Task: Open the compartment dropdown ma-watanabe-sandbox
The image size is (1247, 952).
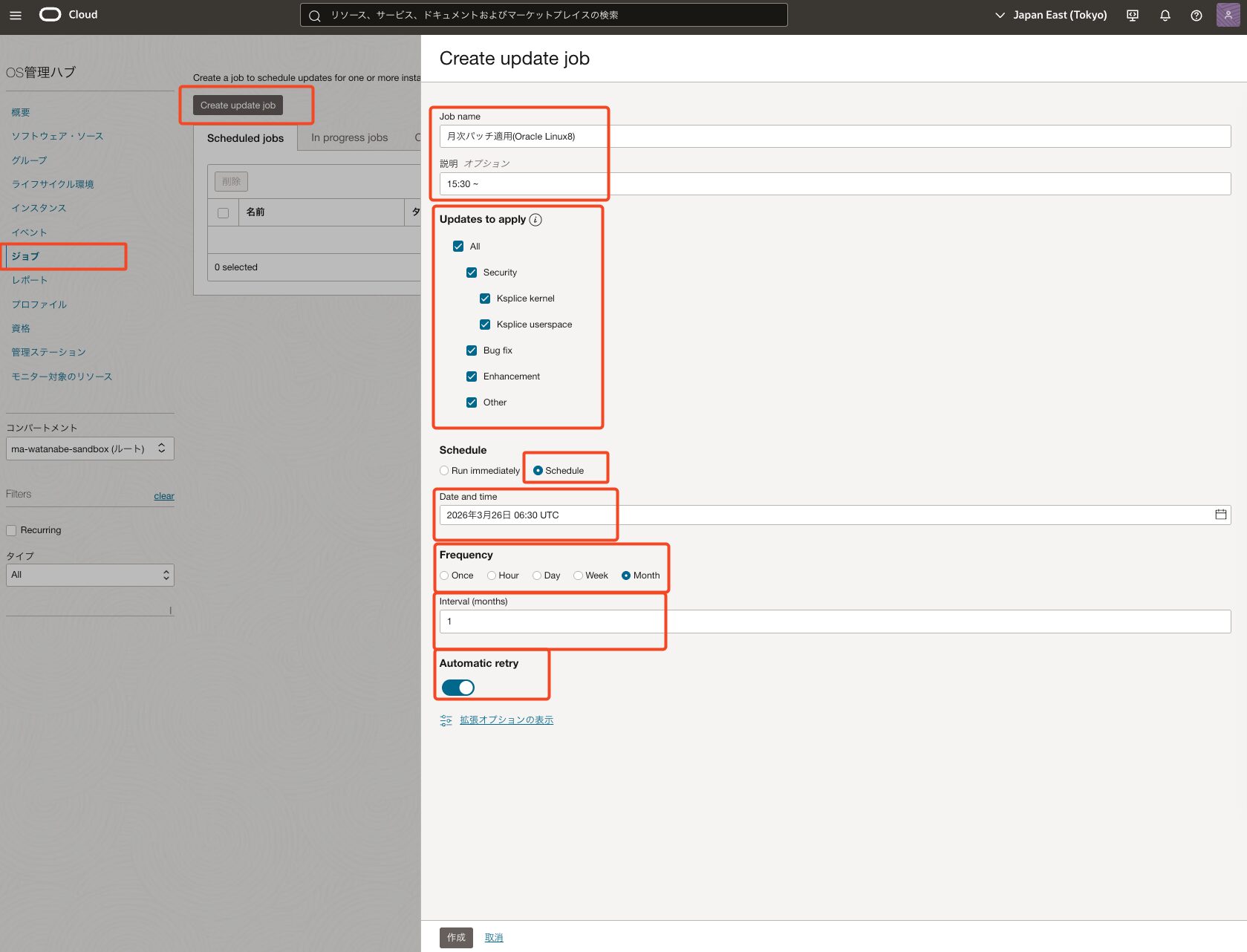Action: pyautogui.click(x=90, y=449)
